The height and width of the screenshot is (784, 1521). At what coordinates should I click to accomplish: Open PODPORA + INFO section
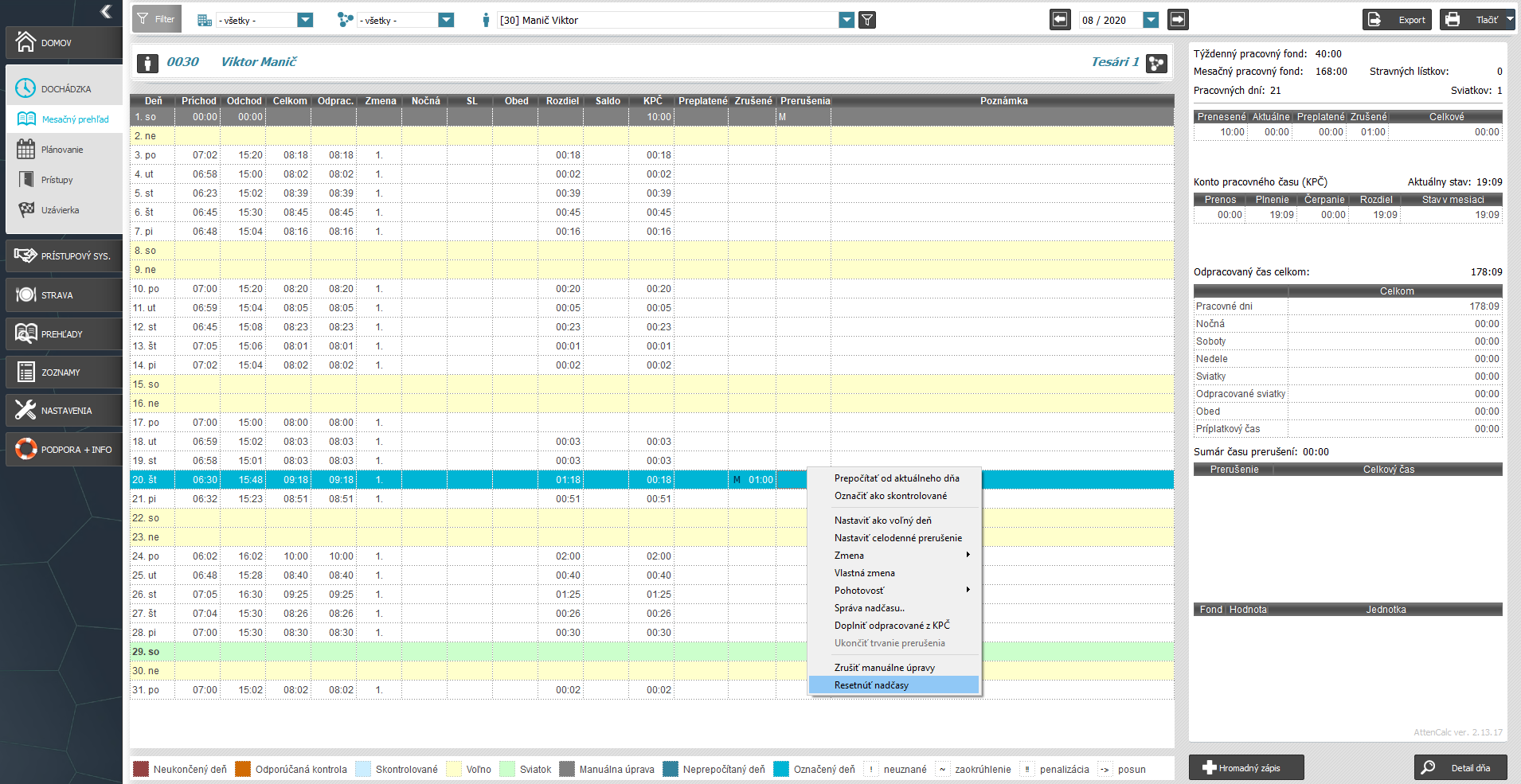pos(64,450)
